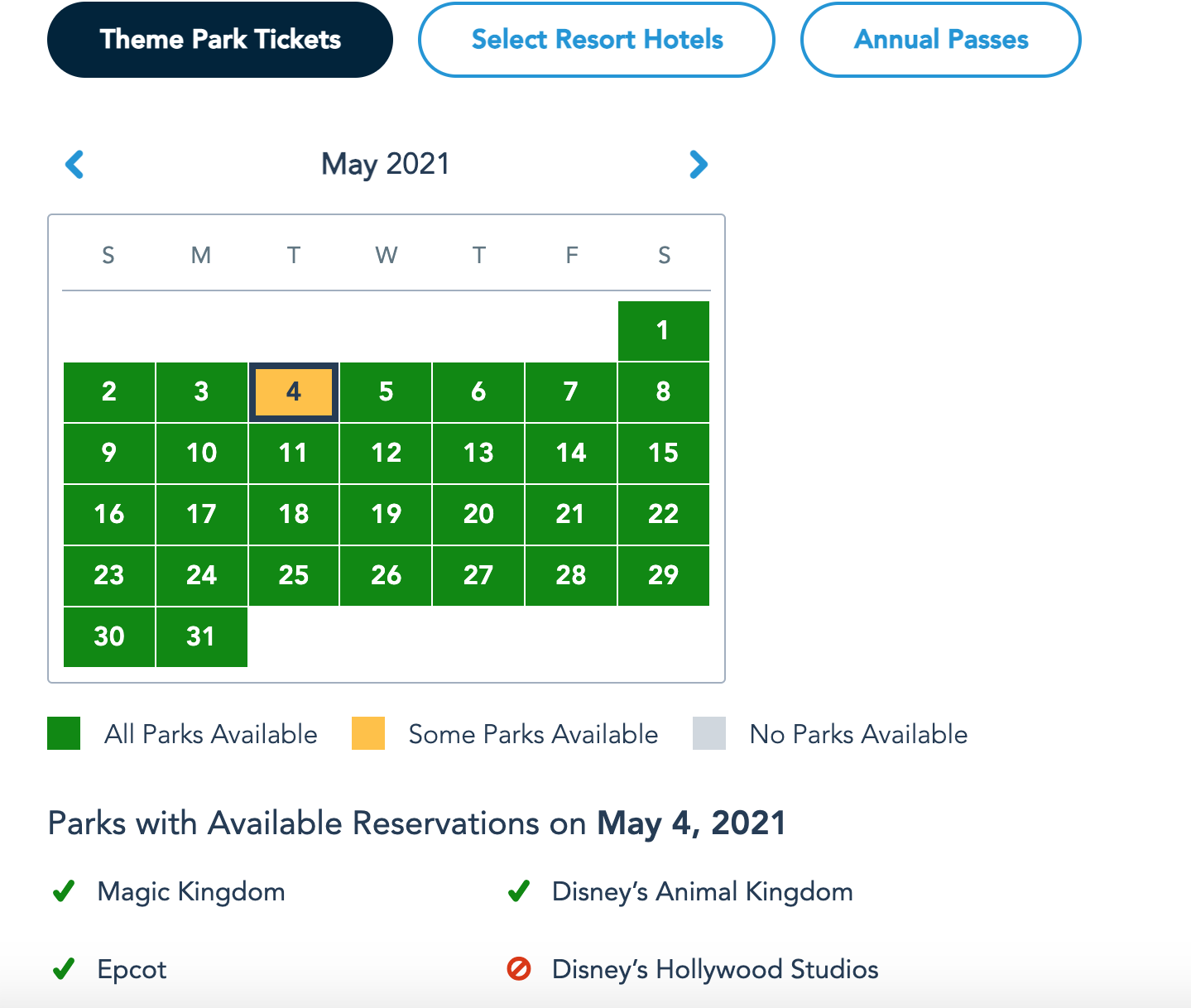Click the gray No Parks Available swatch
This screenshot has width=1191, height=1008.
709,733
